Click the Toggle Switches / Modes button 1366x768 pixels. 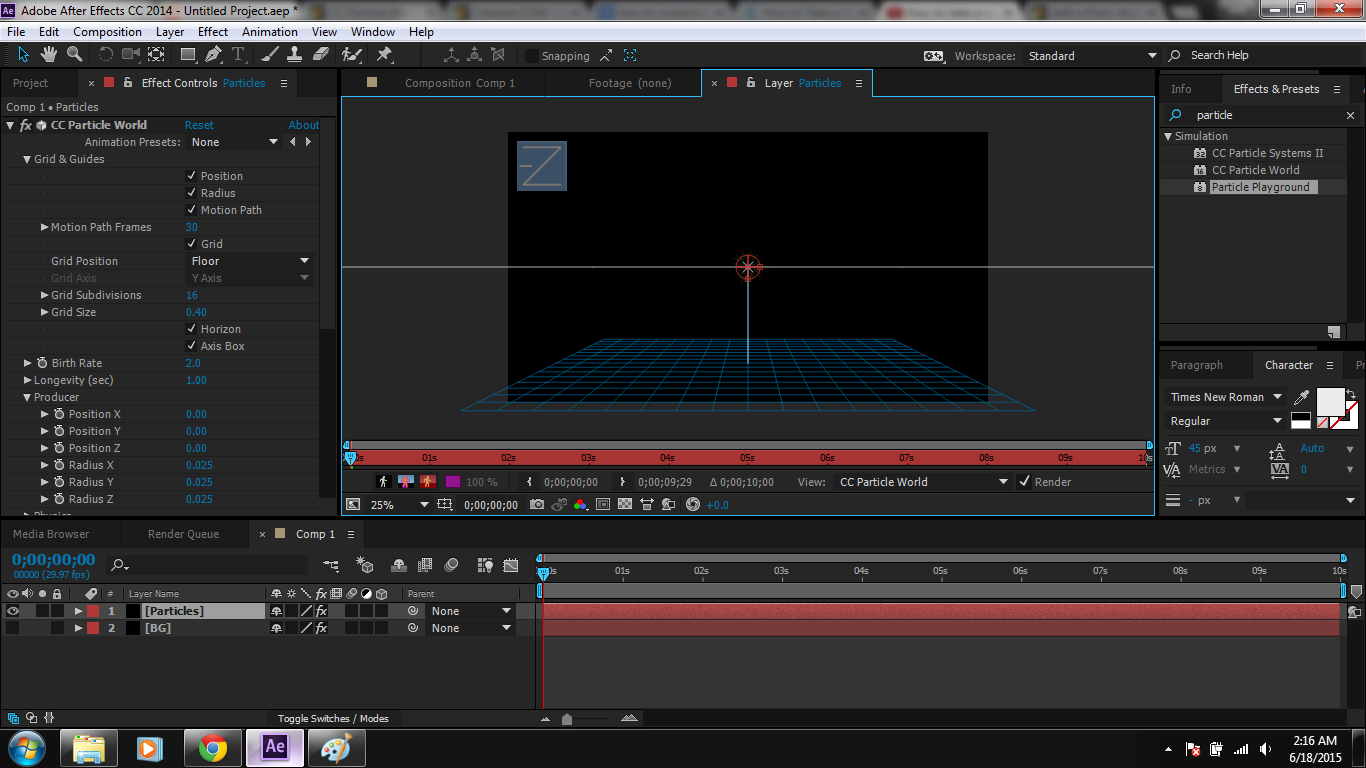[333, 718]
